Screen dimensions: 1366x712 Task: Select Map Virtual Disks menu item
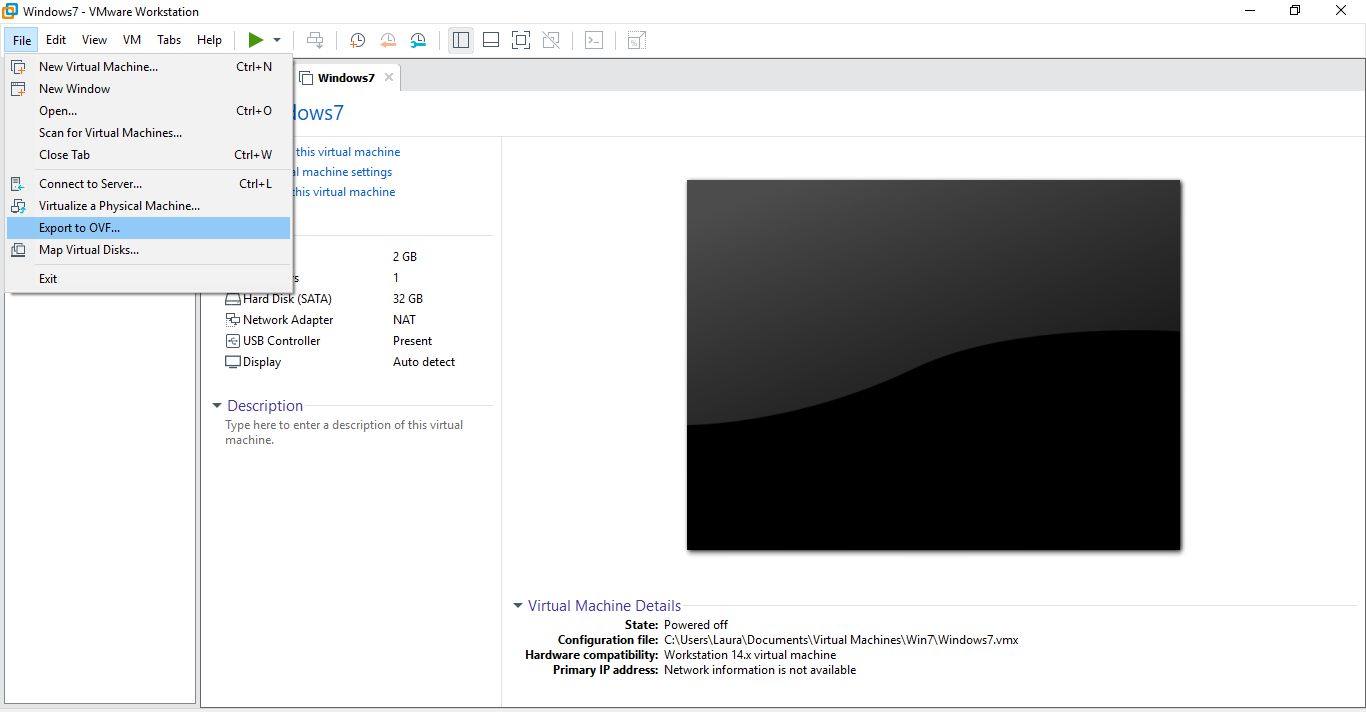88,250
